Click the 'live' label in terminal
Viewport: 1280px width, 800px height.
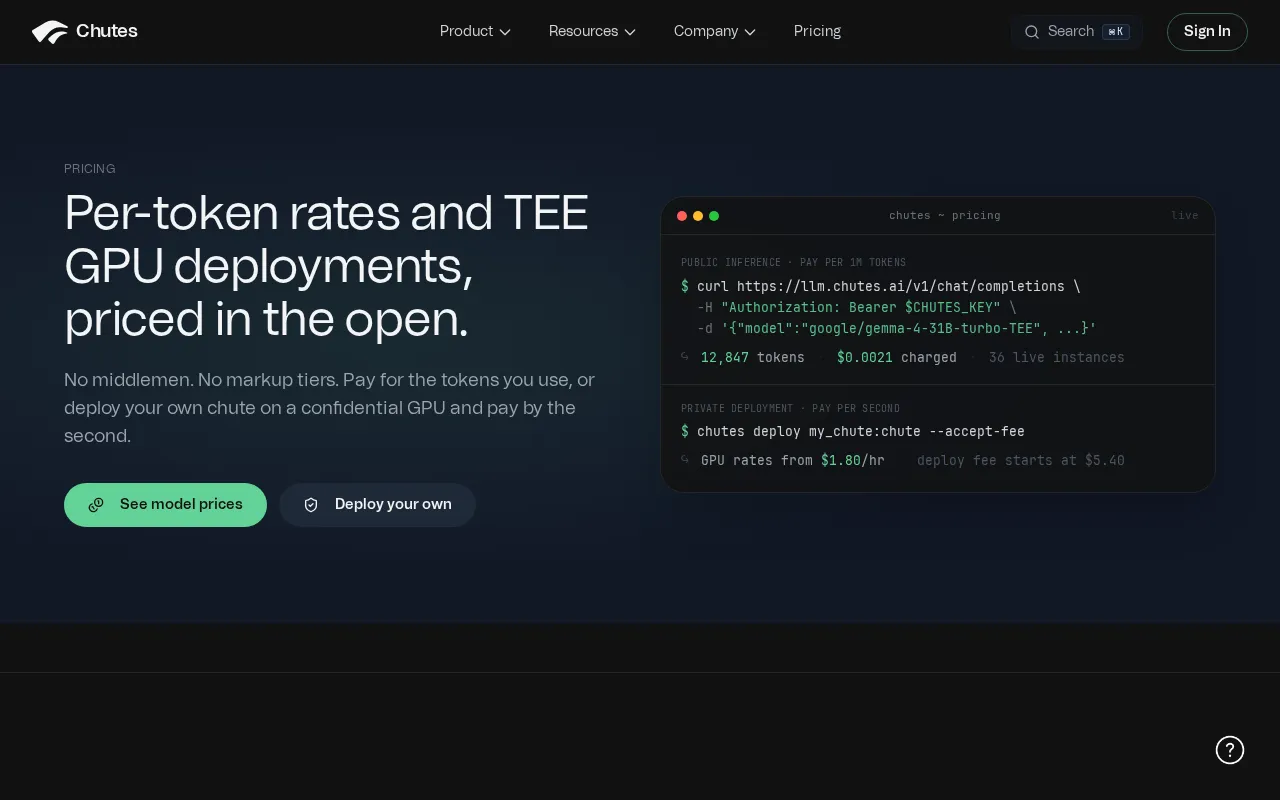(x=1185, y=216)
